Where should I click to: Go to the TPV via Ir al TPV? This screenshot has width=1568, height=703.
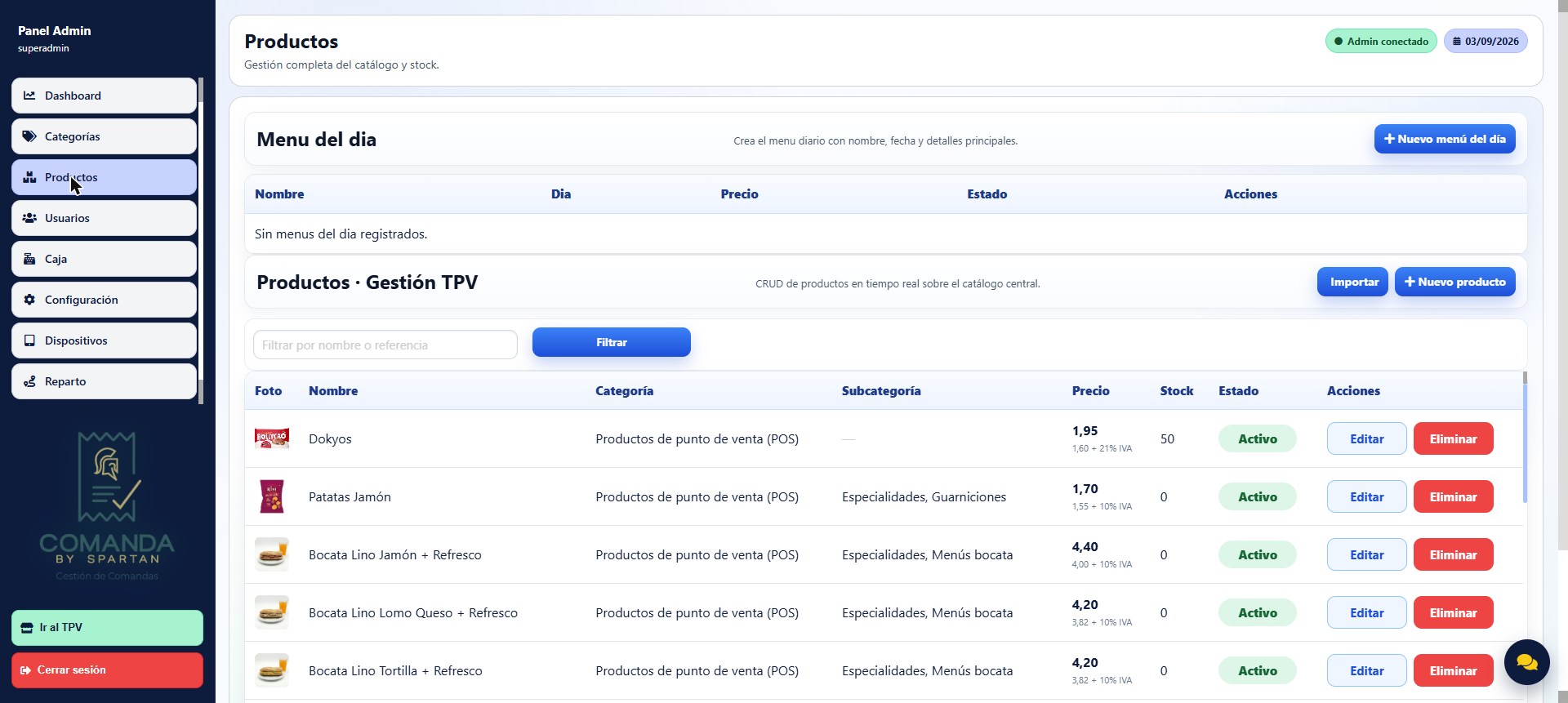coord(107,628)
